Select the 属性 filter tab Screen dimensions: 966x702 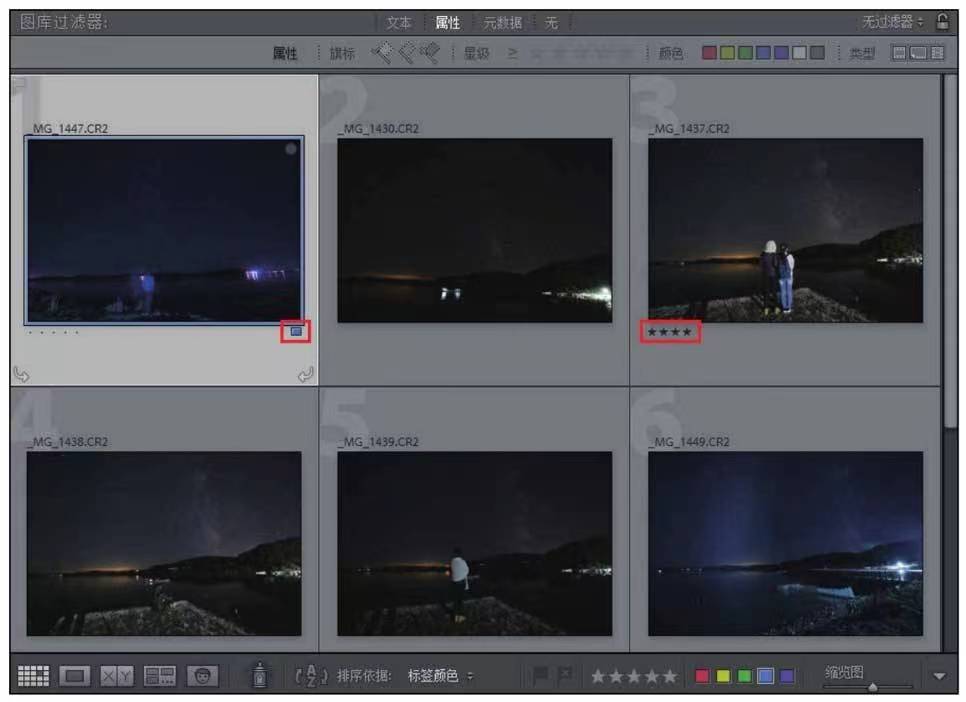pos(447,23)
